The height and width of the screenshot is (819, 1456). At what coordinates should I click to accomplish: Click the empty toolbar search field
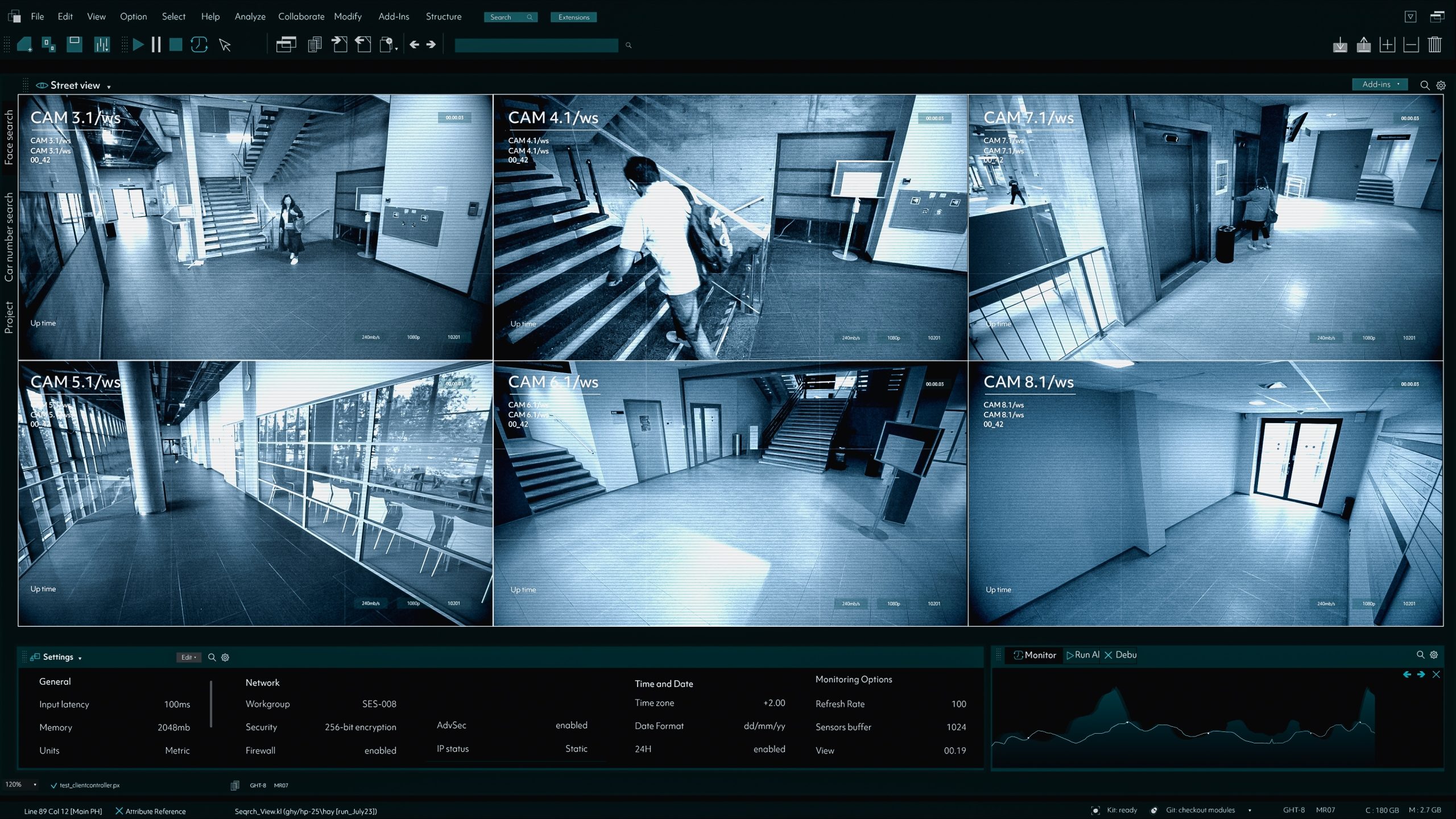pyautogui.click(x=536, y=45)
